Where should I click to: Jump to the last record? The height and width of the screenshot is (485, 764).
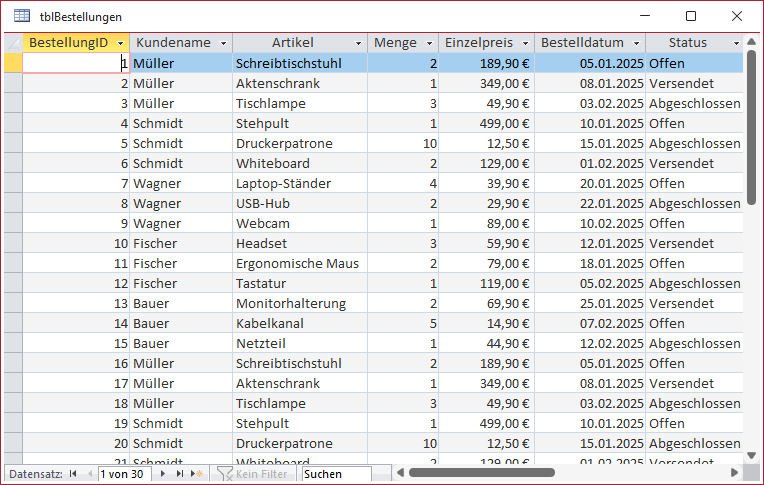click(180, 473)
